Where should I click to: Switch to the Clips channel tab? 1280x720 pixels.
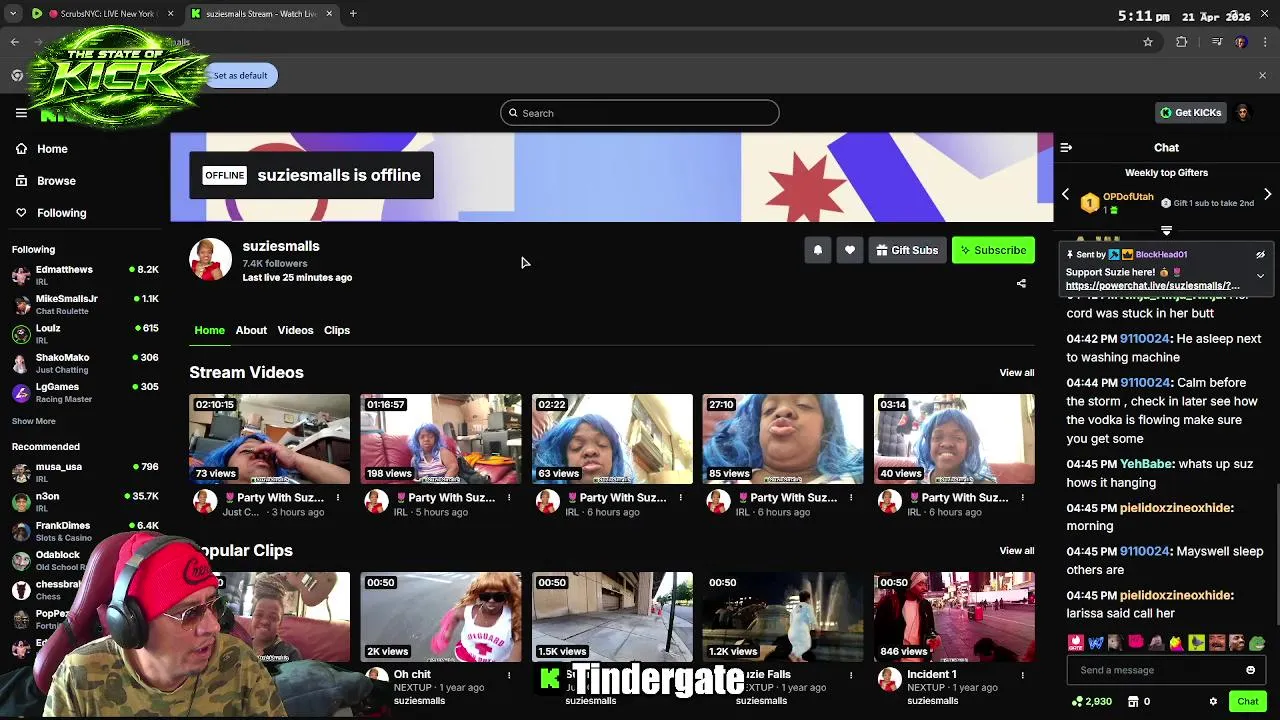point(337,330)
